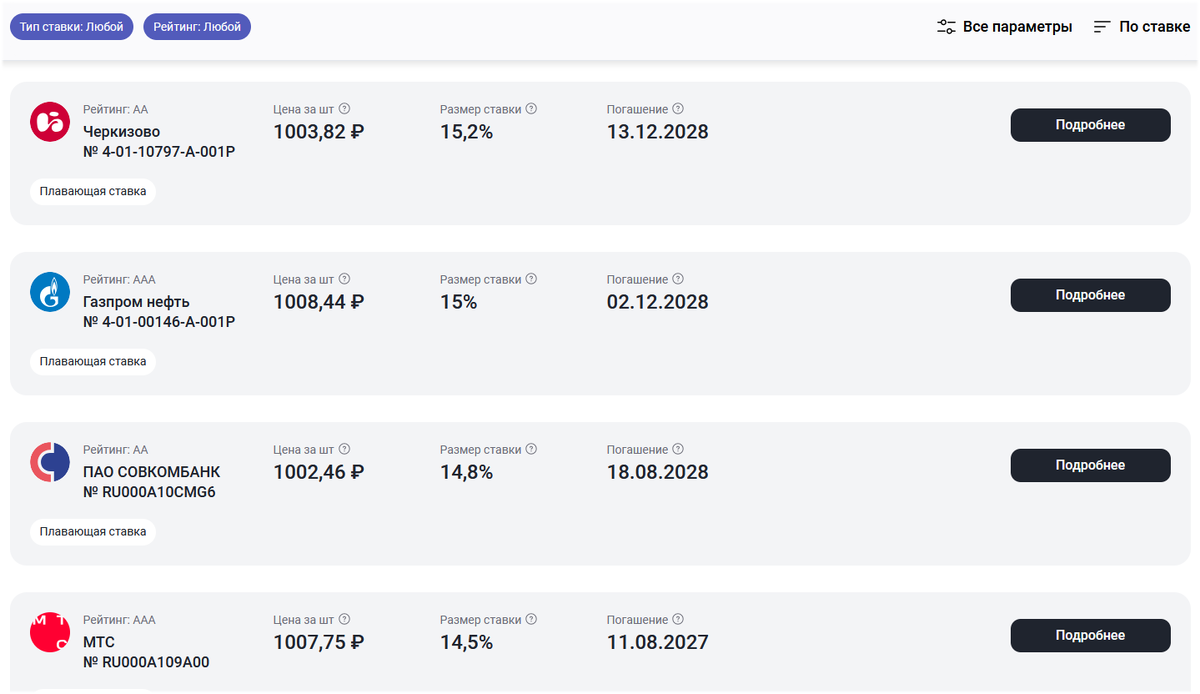Select the МТС issuer name
This screenshot has height=694, width=1200.
tap(99, 641)
